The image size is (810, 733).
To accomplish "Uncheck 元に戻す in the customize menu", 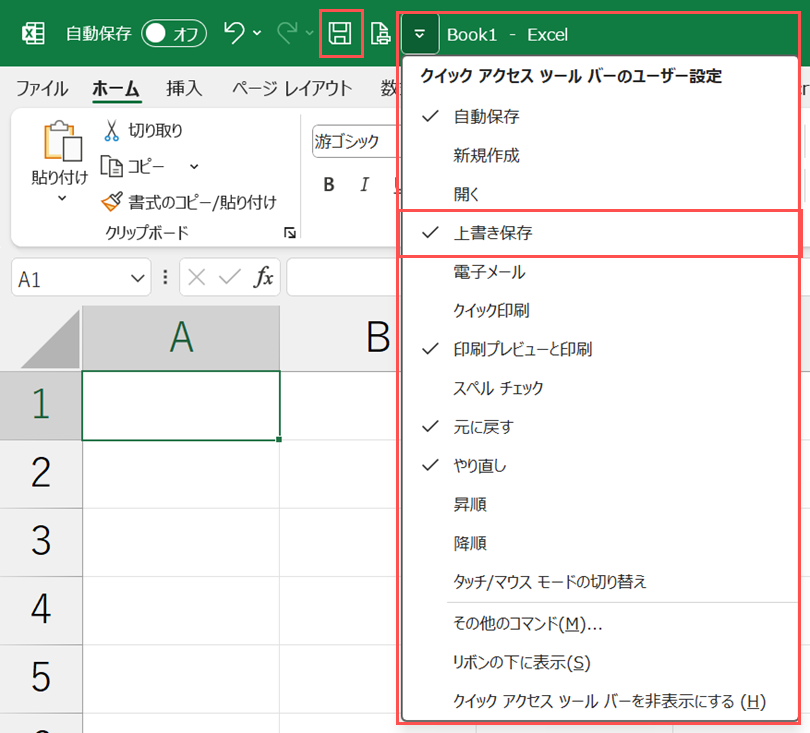I will 485,427.
